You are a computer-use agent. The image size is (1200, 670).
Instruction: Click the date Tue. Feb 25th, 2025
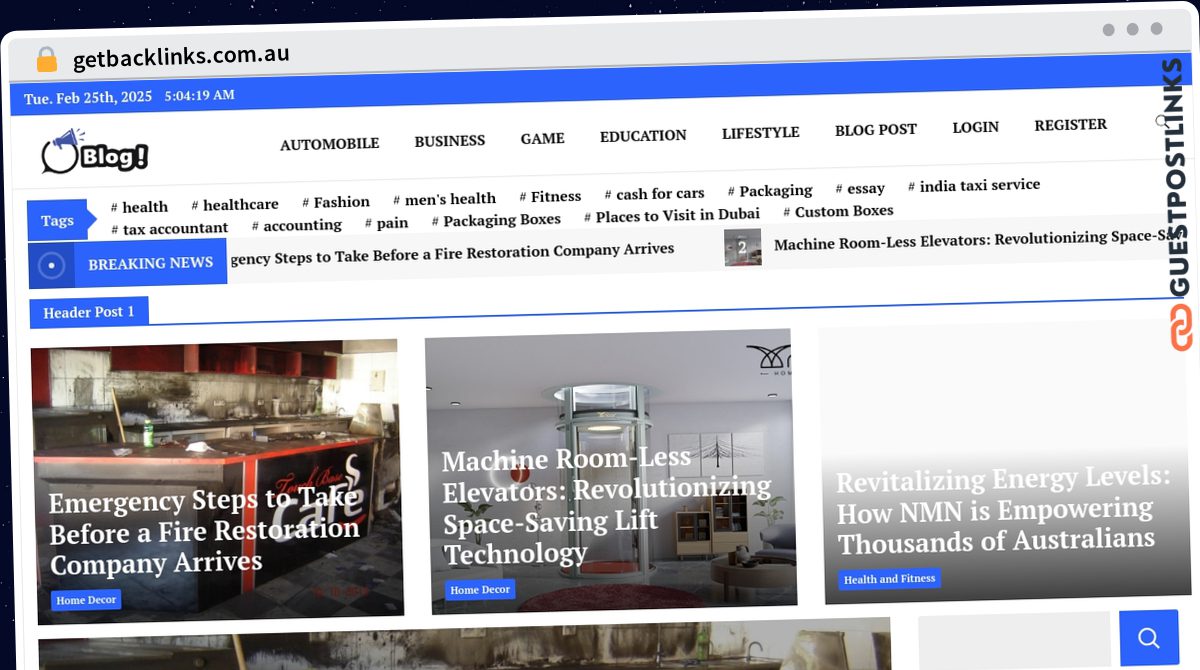pyautogui.click(x=87, y=99)
